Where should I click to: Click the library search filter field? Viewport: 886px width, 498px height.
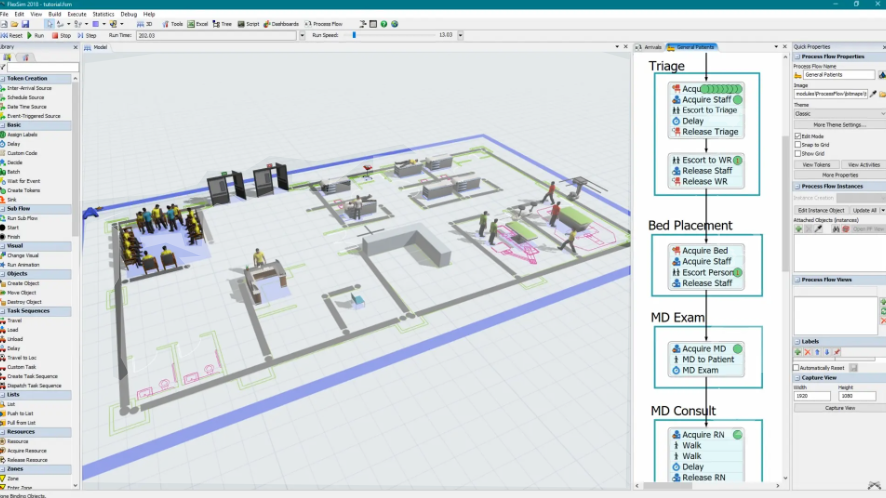click(42, 67)
